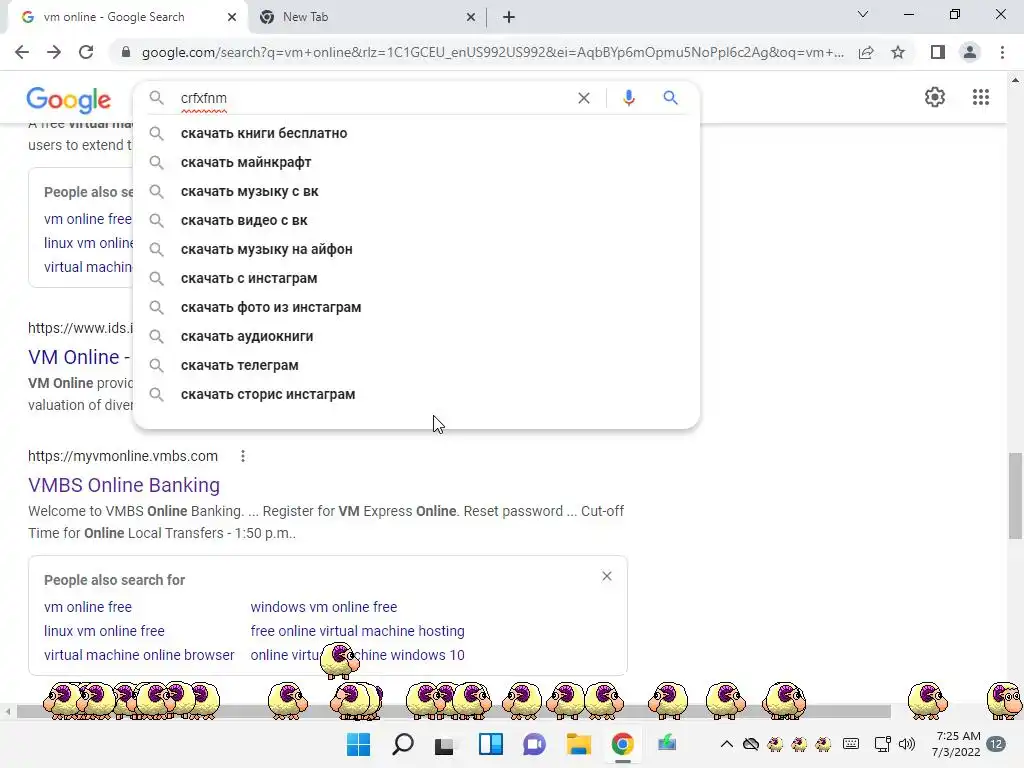Choose suggestion скачать видео с вк

pyautogui.click(x=417, y=220)
